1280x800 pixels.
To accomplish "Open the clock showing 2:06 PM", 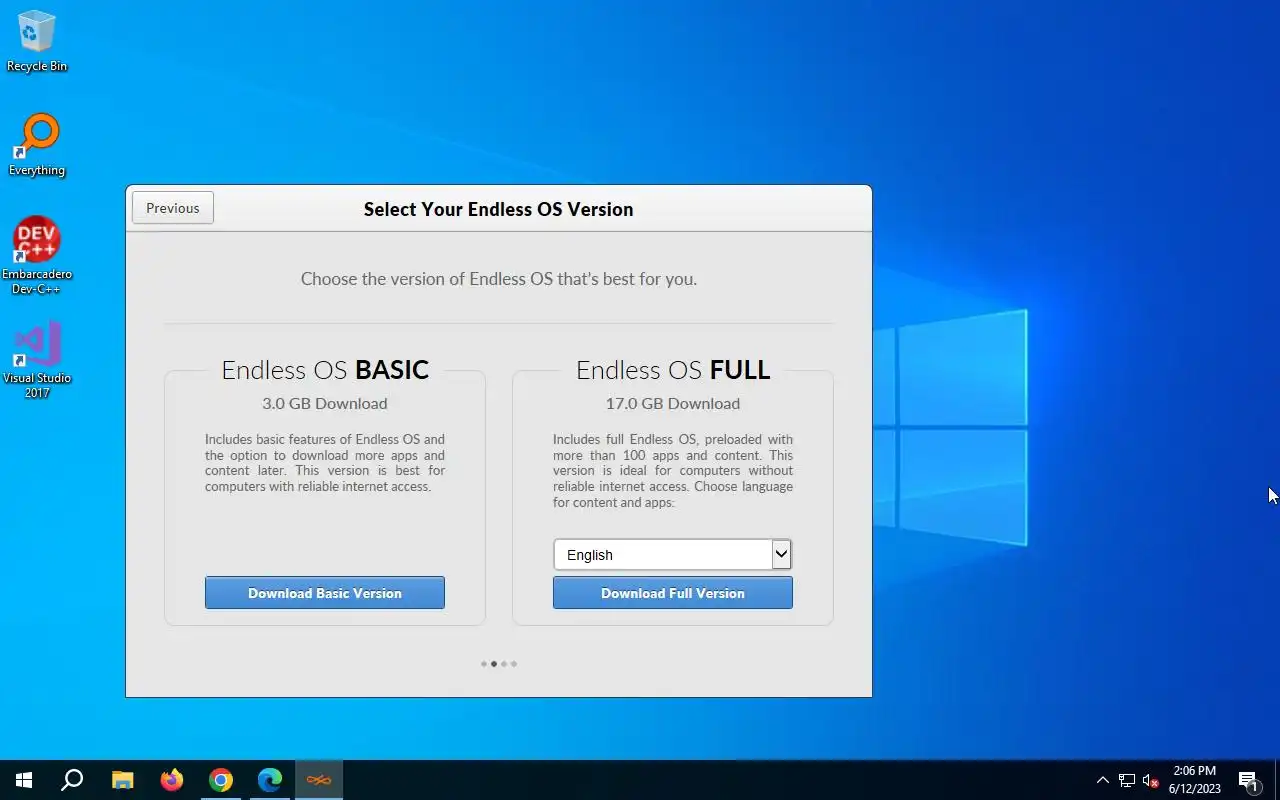I will pyautogui.click(x=1195, y=780).
